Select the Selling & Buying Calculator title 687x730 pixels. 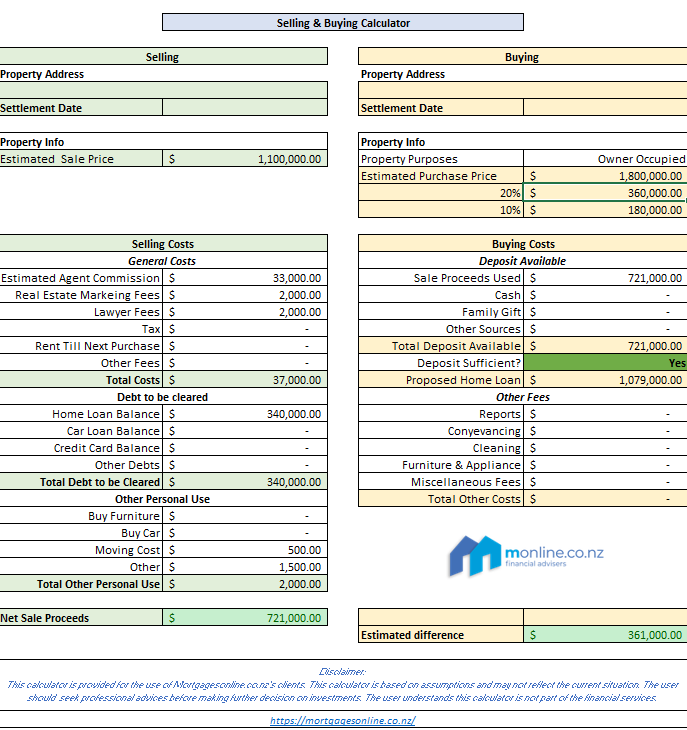343,23
